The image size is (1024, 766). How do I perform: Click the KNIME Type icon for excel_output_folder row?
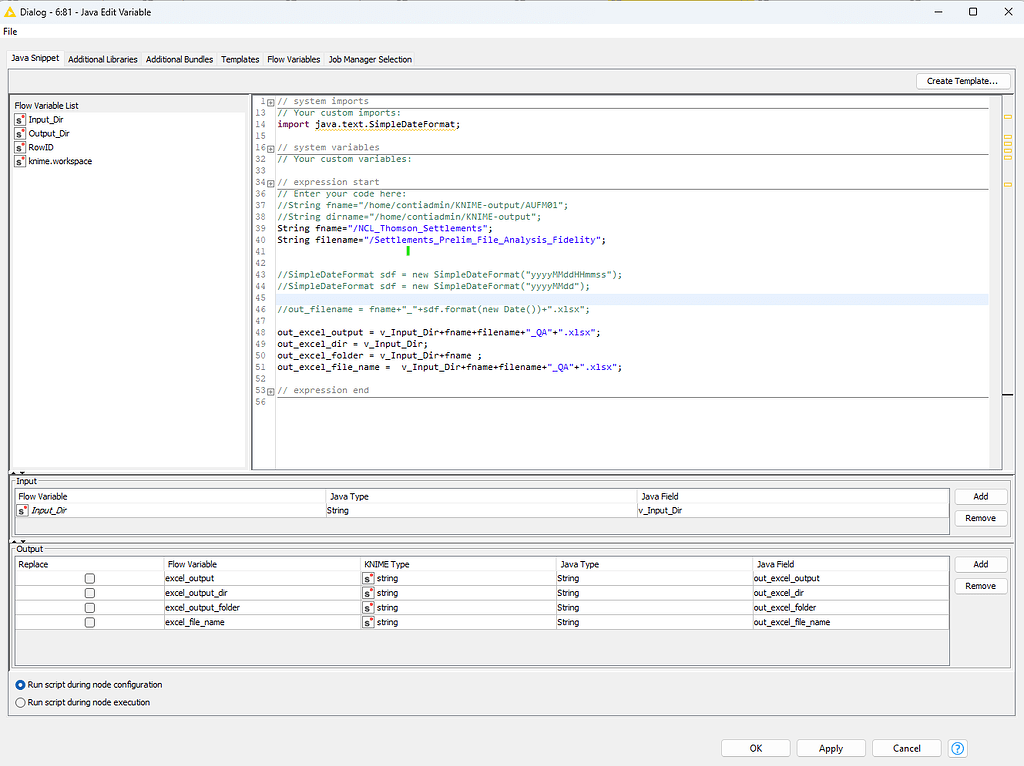click(369, 608)
